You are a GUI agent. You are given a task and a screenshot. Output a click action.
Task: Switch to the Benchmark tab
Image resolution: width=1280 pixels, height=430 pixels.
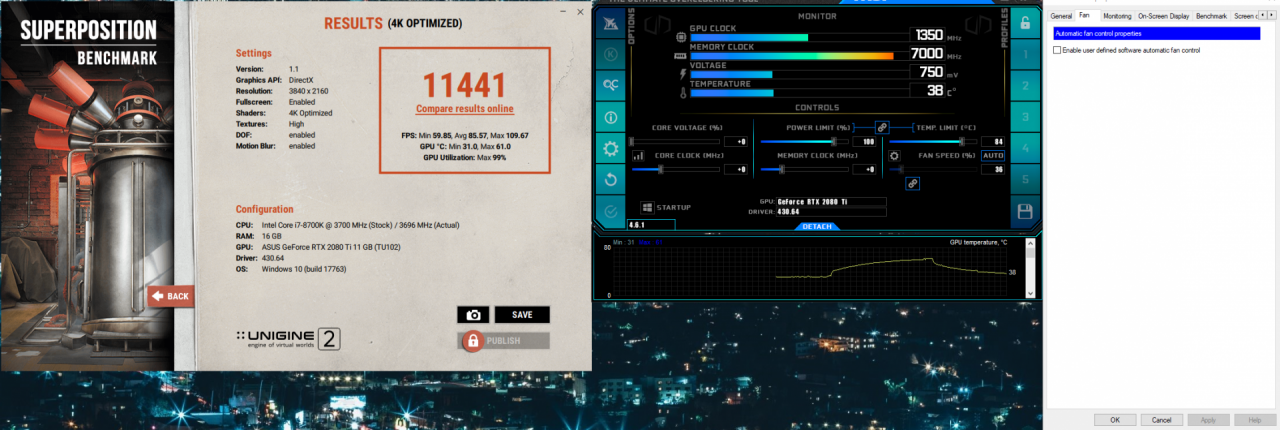click(x=1211, y=16)
